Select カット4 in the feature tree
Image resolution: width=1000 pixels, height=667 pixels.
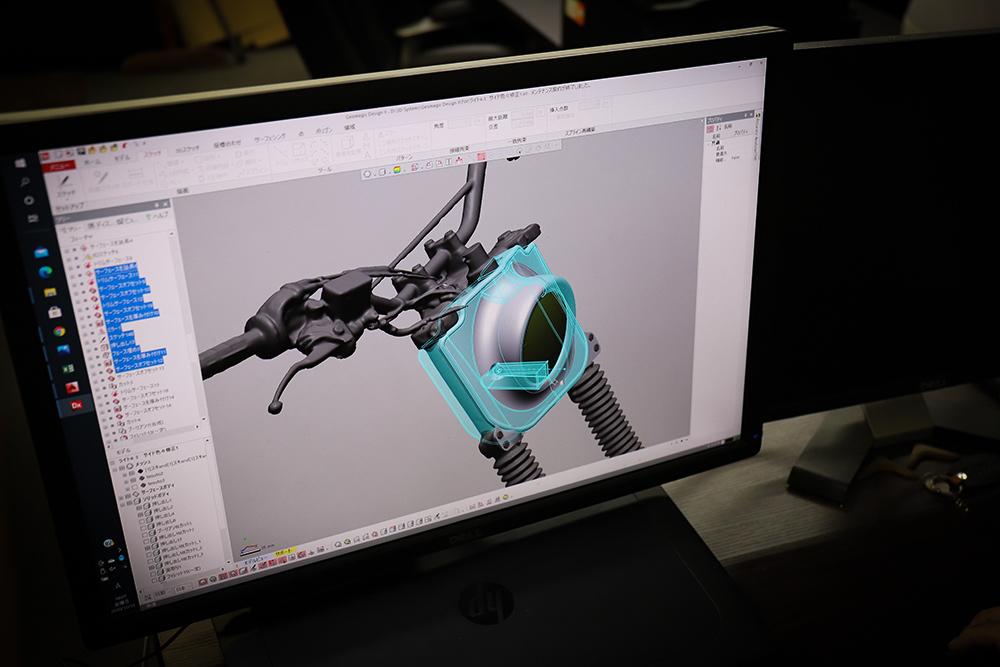134,423
